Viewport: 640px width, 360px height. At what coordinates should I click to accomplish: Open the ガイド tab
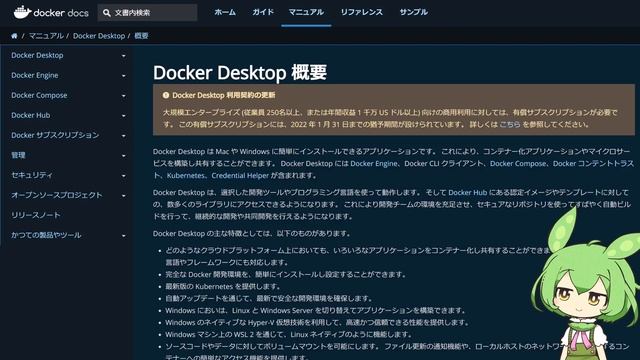[x=263, y=12]
